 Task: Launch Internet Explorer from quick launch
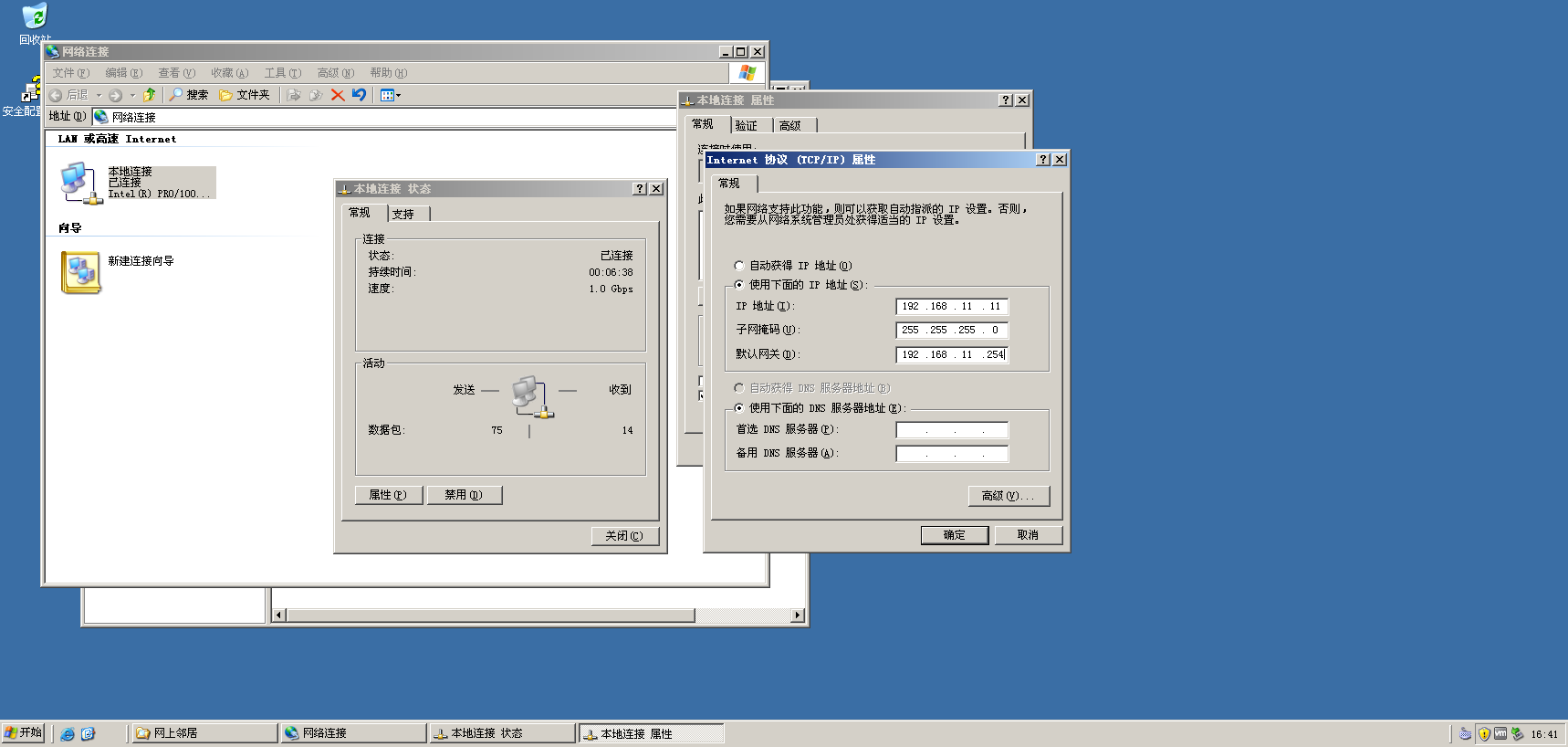(68, 733)
